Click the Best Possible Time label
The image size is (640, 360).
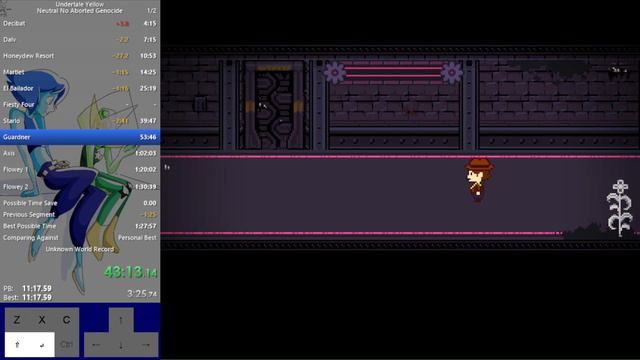coord(29,226)
